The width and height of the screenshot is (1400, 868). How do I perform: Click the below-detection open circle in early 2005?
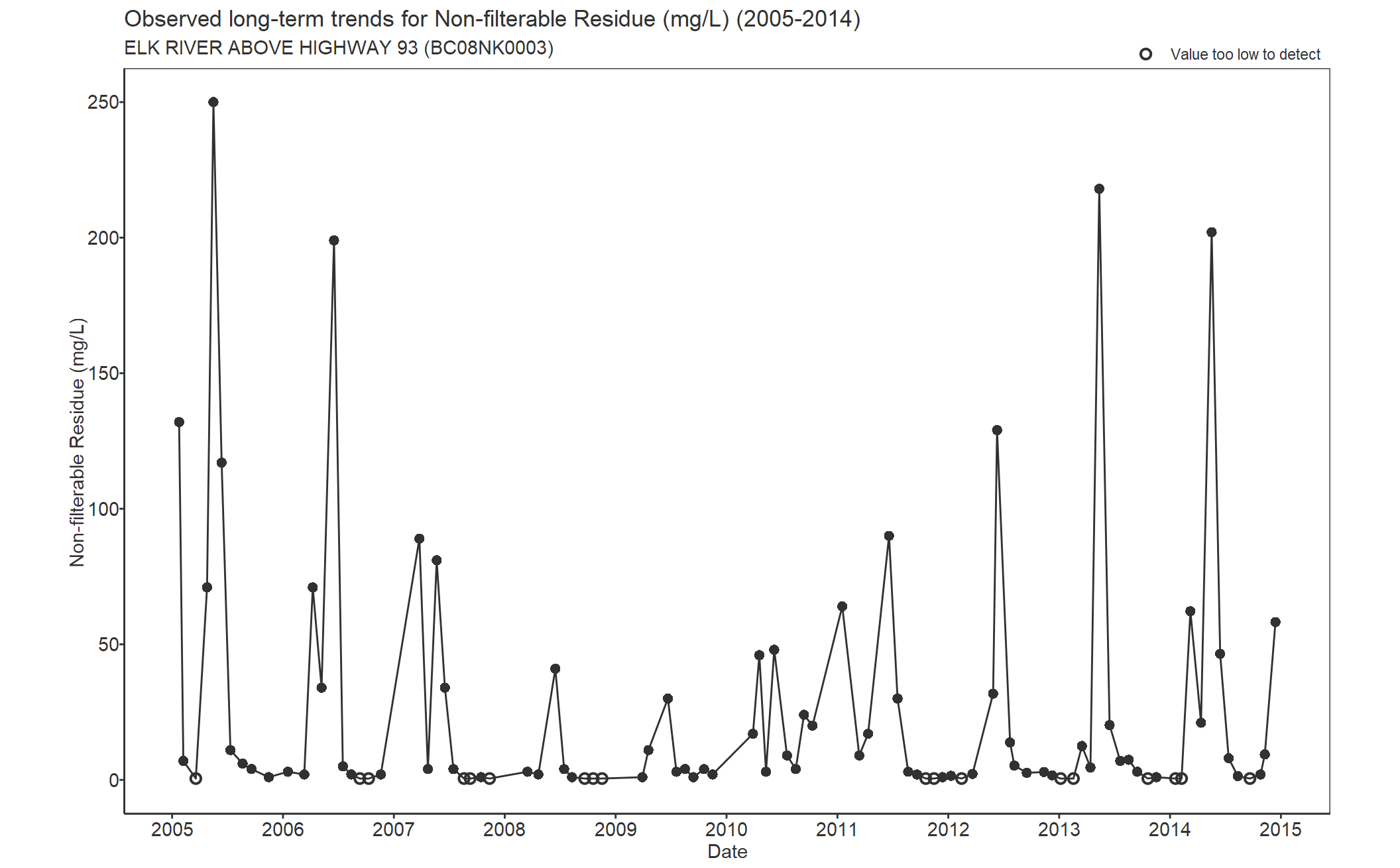196,778
